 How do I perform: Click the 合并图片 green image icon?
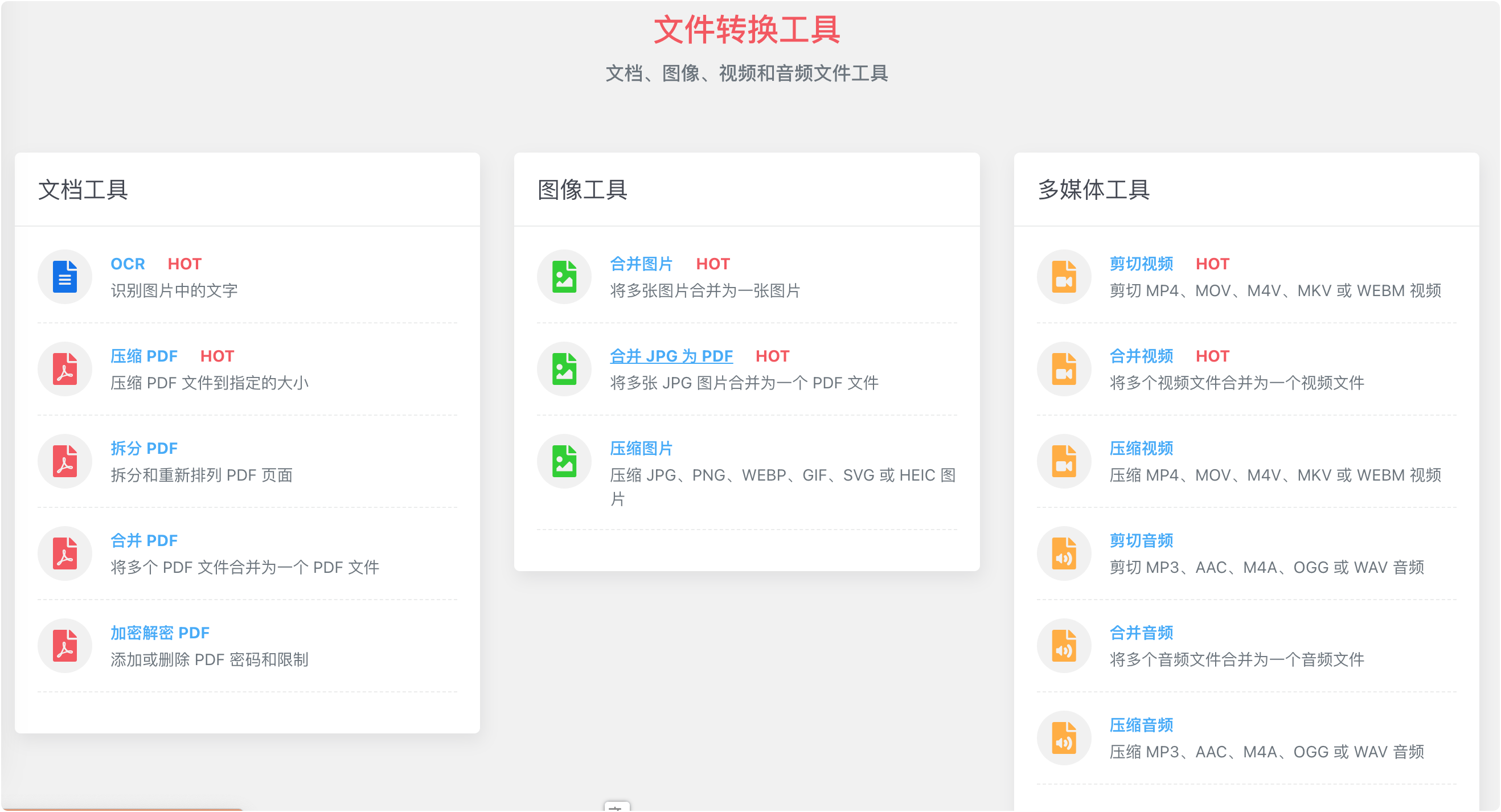(x=564, y=277)
